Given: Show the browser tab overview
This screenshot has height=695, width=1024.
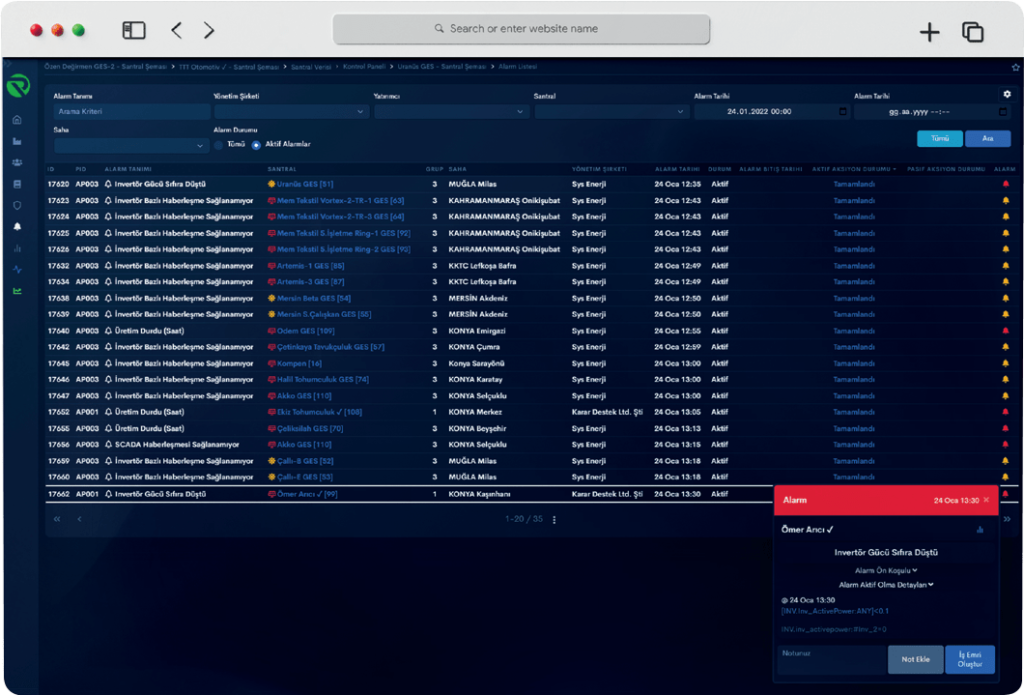Looking at the screenshot, I should tap(972, 31).
